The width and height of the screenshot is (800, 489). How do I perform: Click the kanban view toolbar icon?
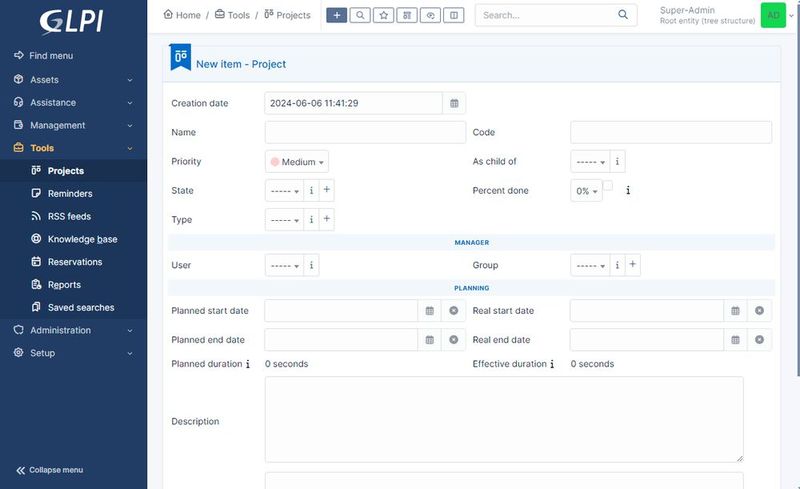click(407, 15)
